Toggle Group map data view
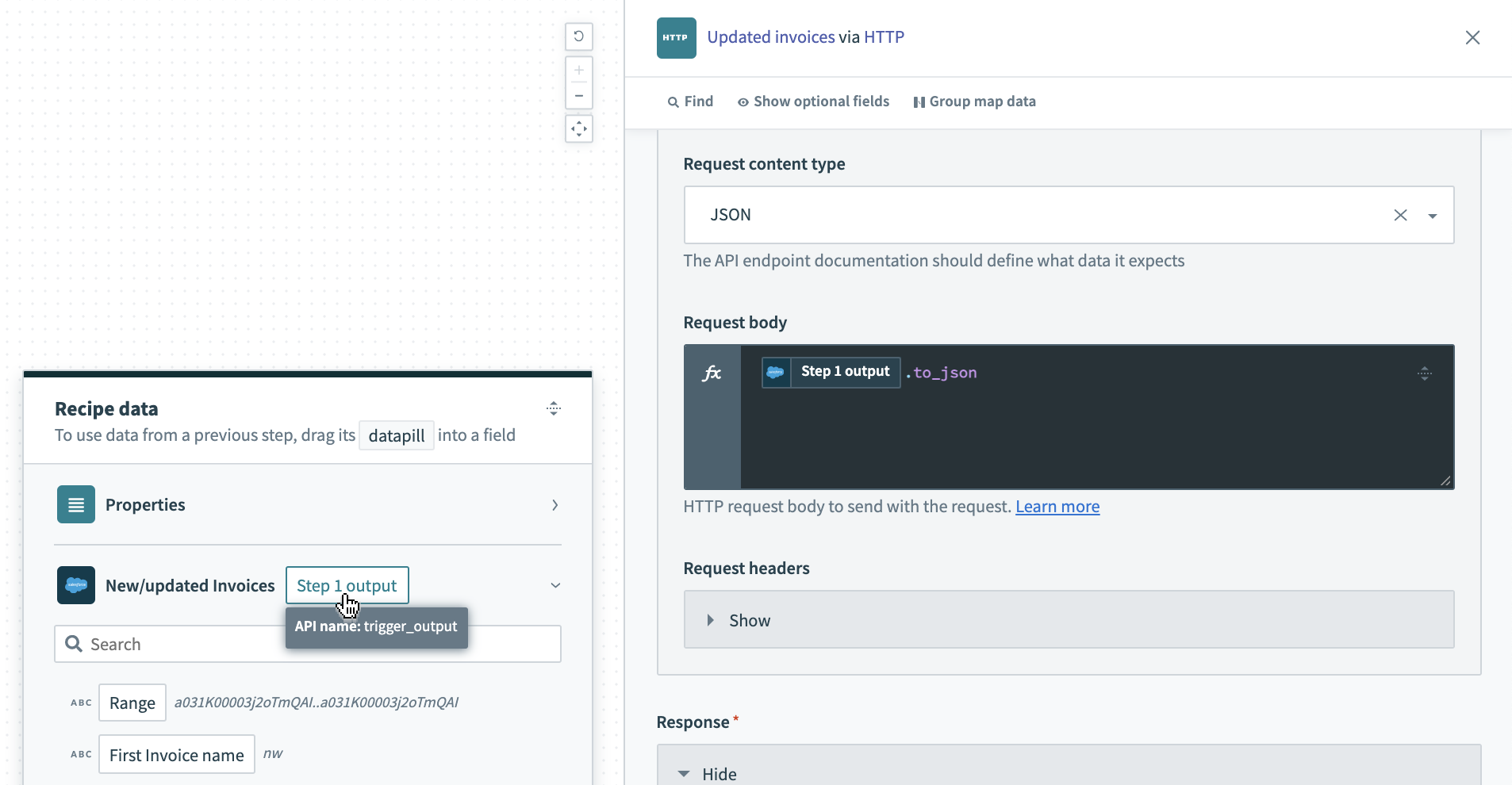The height and width of the screenshot is (785, 1512). 974,101
